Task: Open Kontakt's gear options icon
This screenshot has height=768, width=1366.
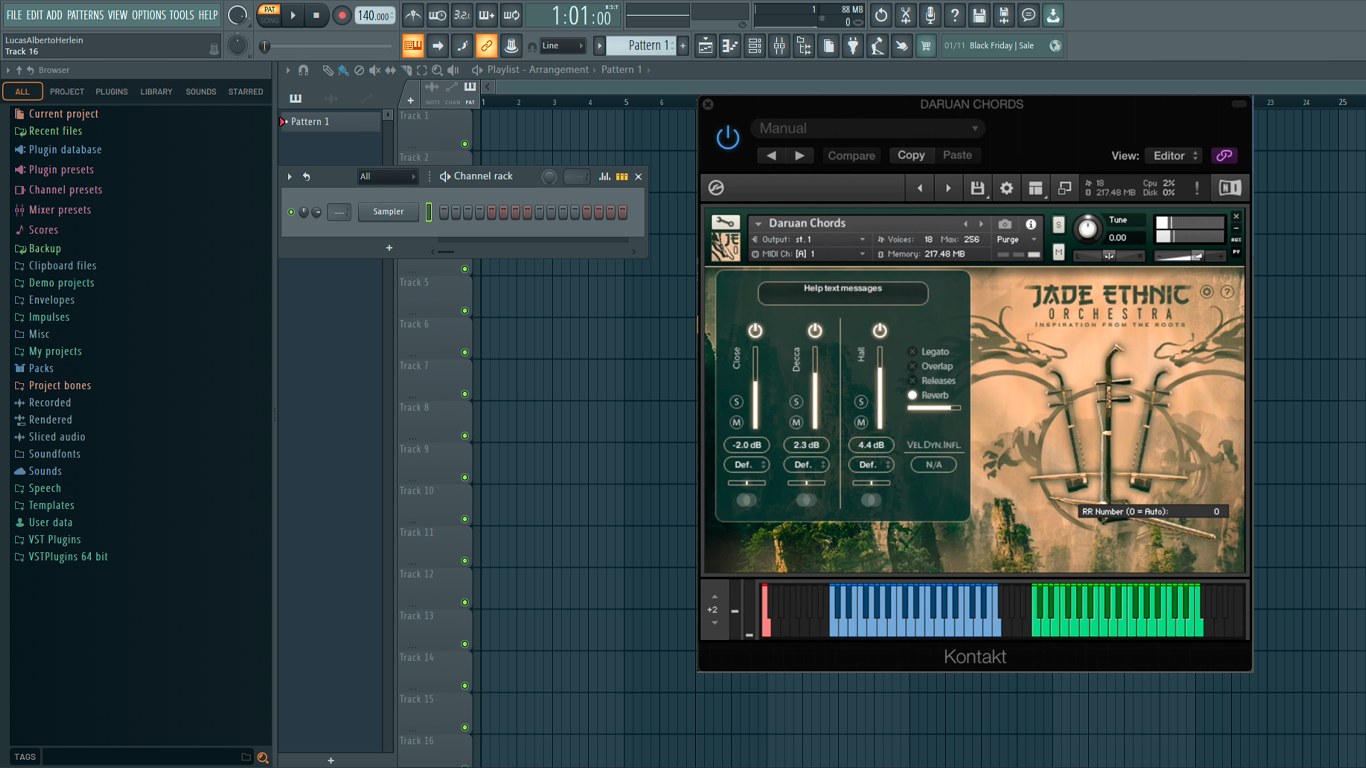Action: point(1006,188)
